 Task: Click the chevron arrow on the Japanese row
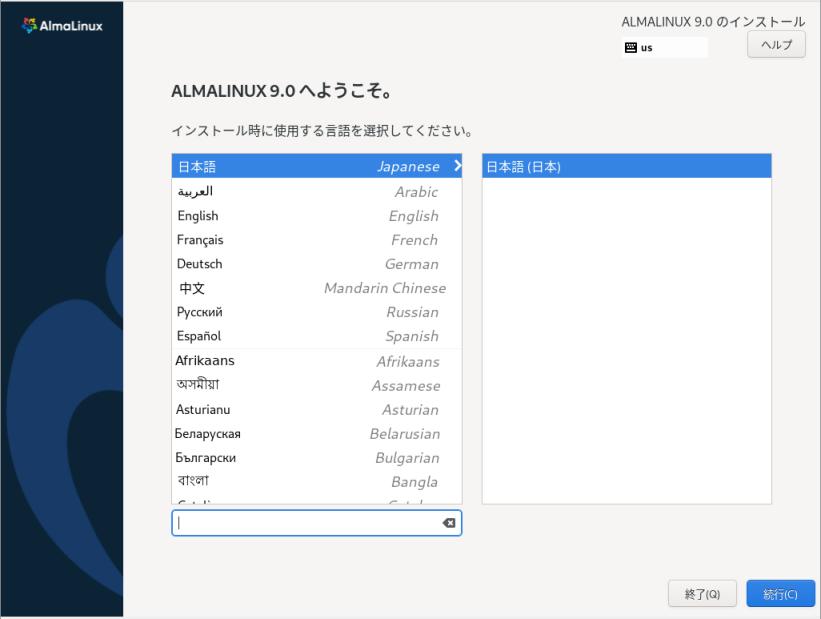tap(457, 166)
